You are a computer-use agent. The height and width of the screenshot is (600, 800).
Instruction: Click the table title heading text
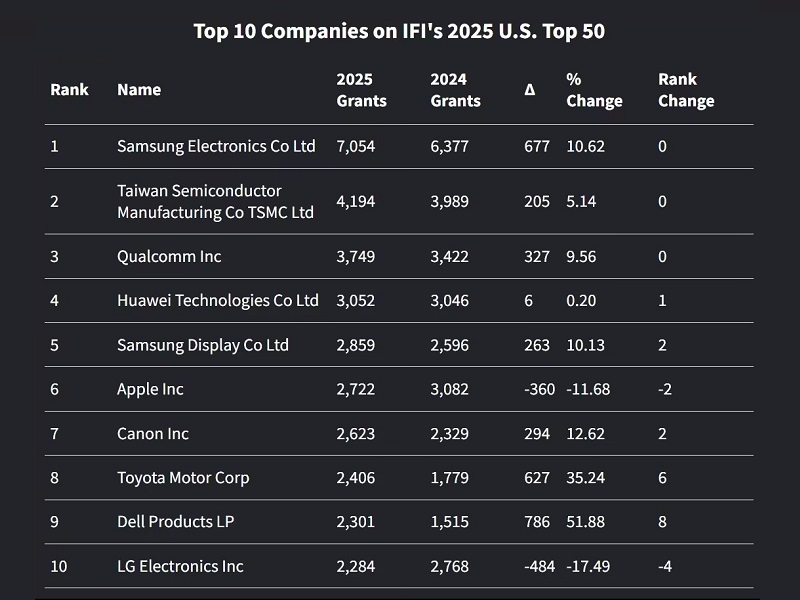point(399,31)
